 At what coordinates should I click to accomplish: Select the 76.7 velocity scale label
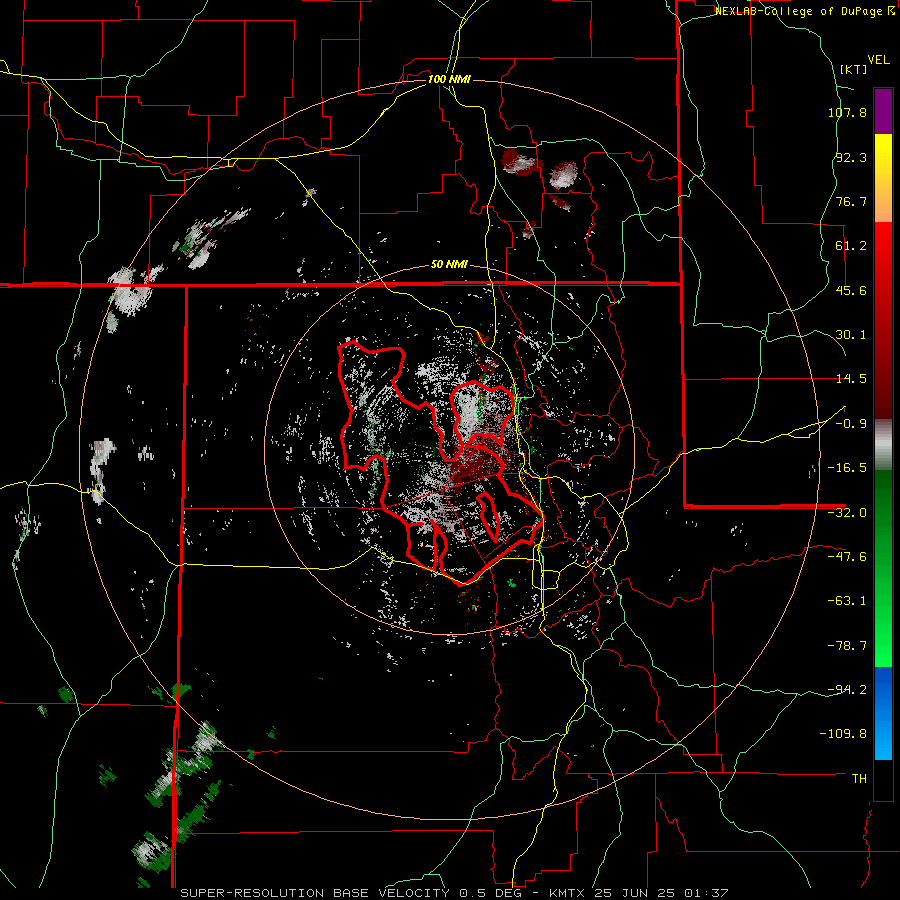(851, 201)
